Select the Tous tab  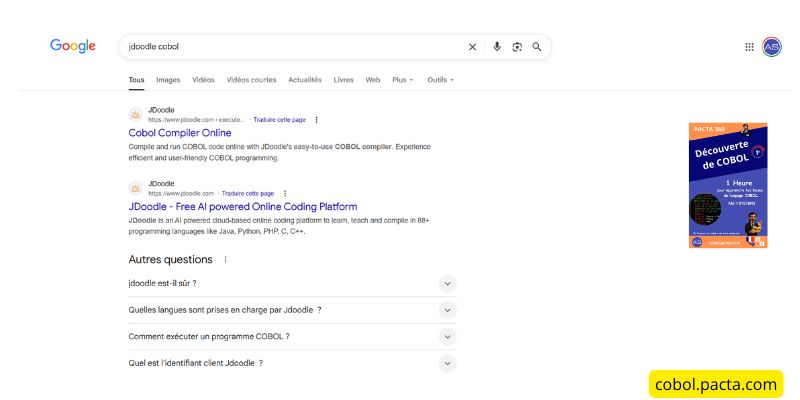pos(136,80)
